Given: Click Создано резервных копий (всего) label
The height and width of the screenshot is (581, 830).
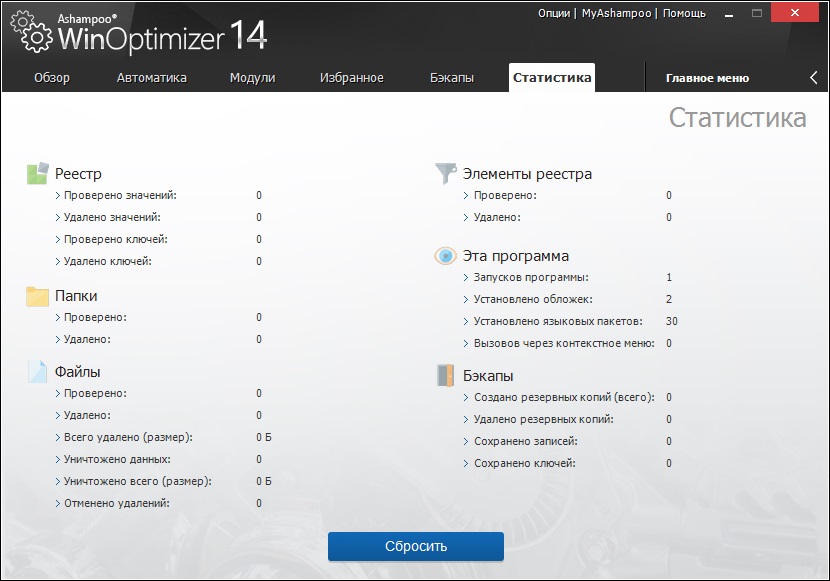Looking at the screenshot, I should pos(564,397).
